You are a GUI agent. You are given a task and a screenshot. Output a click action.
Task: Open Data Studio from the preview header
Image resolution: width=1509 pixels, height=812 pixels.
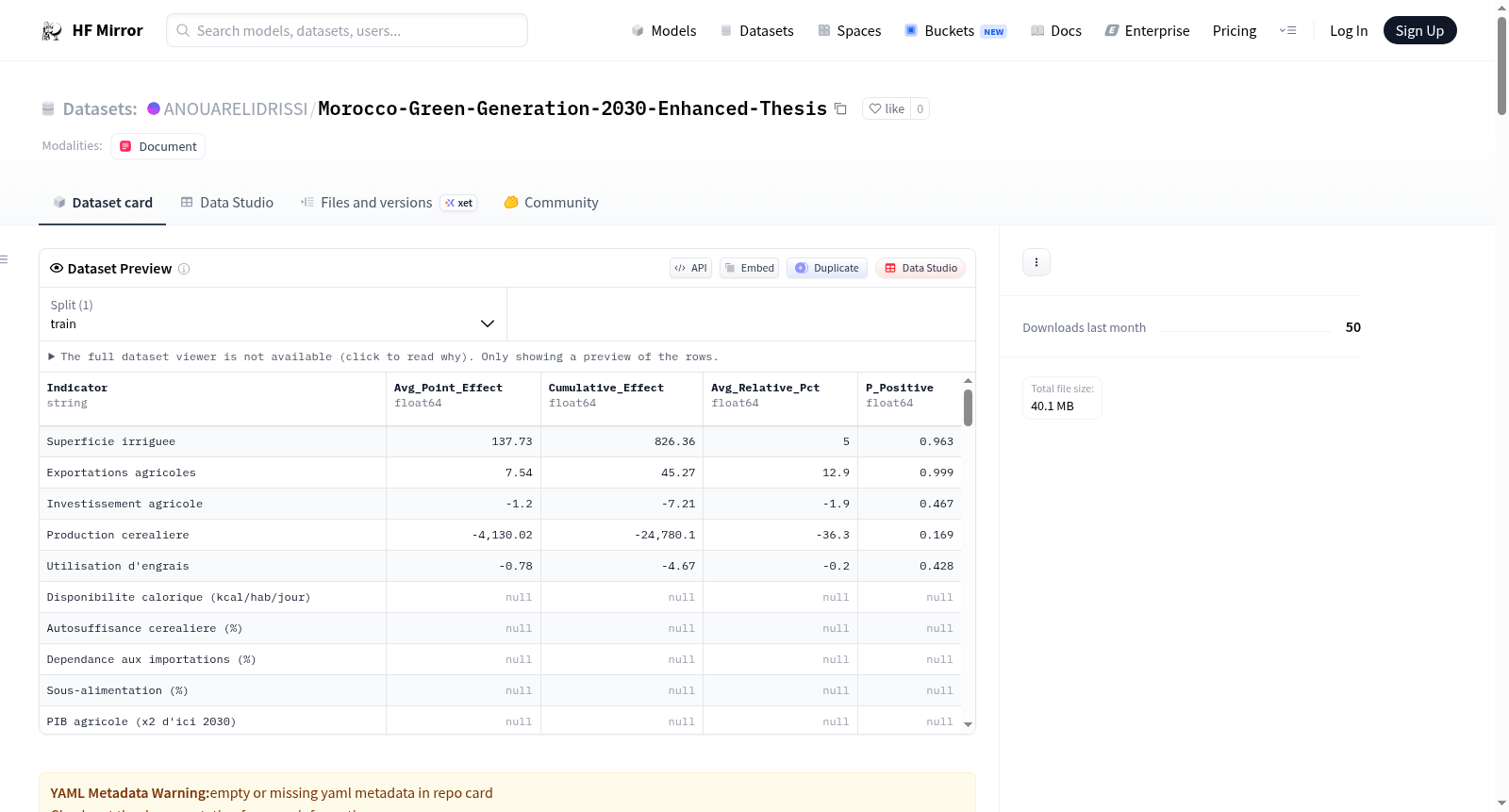(x=920, y=268)
